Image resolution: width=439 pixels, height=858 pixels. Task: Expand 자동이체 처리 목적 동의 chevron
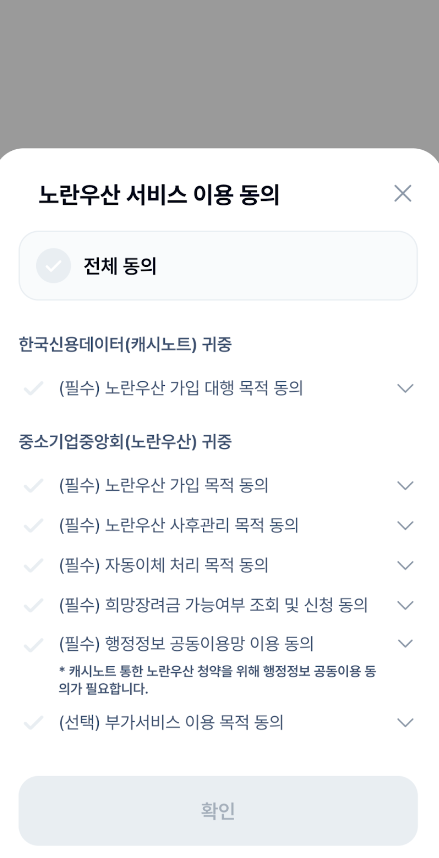coord(405,565)
